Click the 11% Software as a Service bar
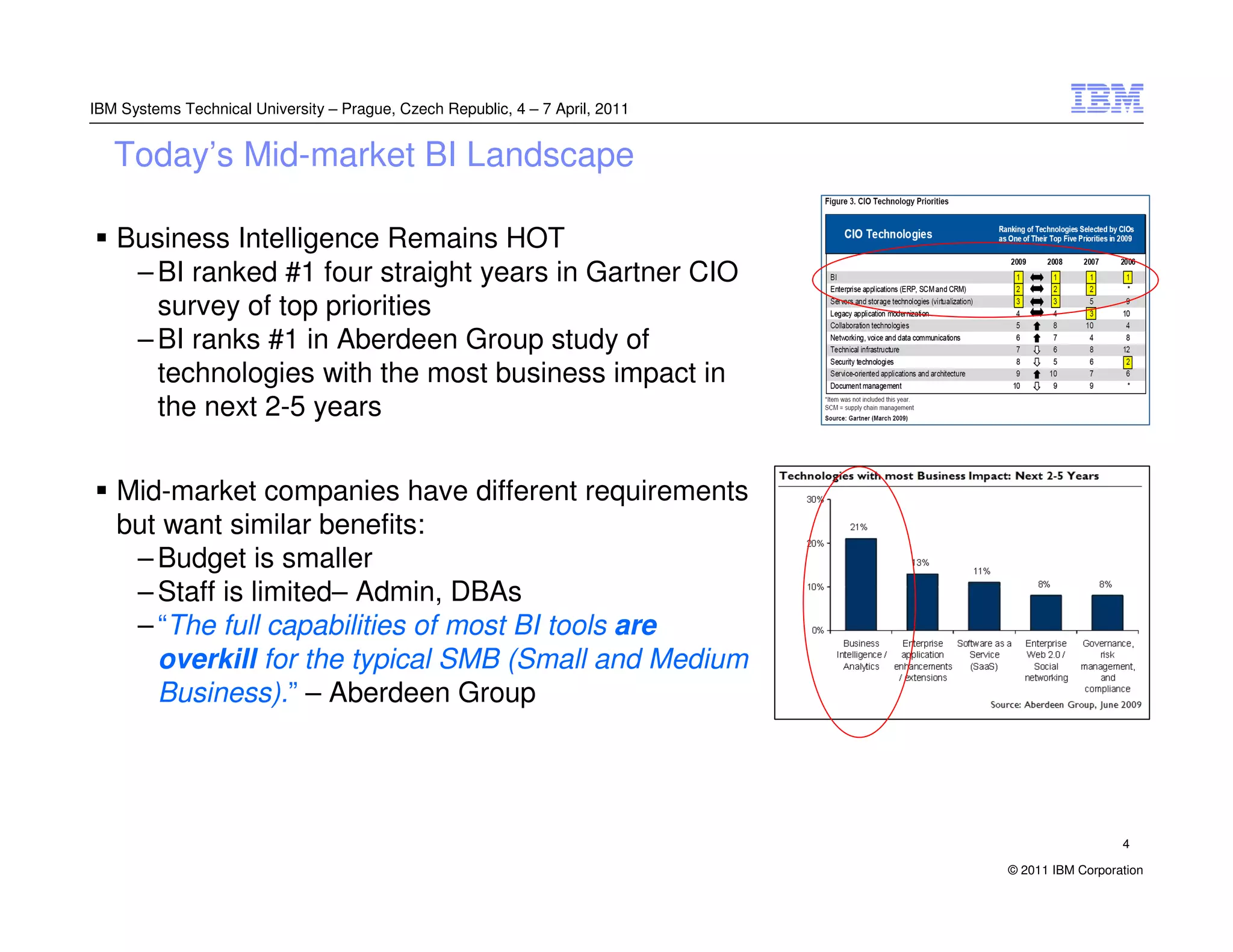This screenshot has height=952, width=1233. point(983,605)
